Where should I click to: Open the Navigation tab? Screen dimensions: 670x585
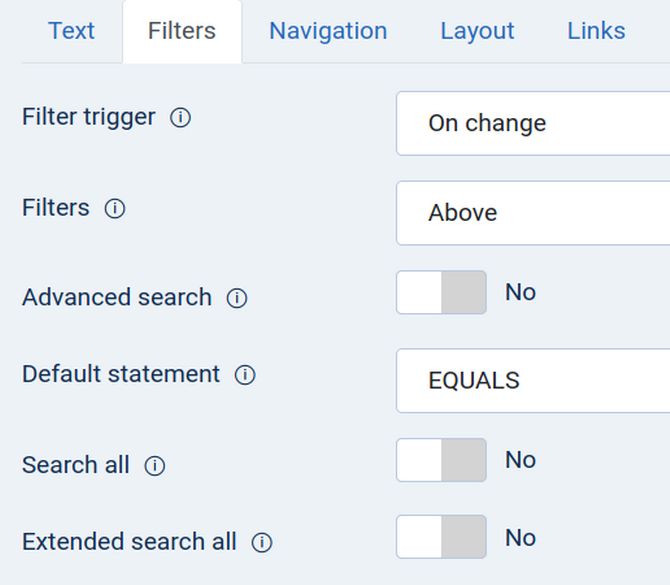(x=328, y=31)
